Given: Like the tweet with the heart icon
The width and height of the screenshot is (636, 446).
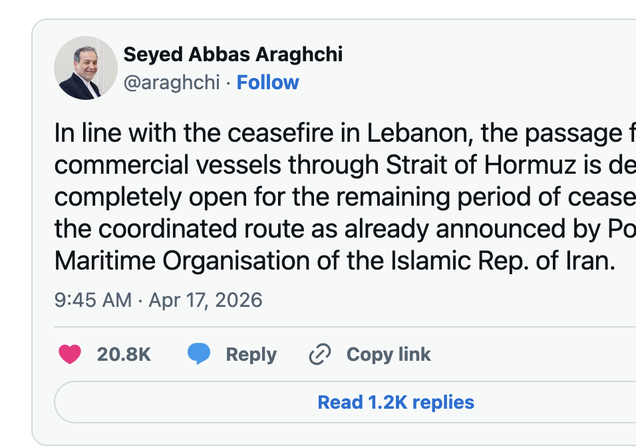Looking at the screenshot, I should coord(70,354).
